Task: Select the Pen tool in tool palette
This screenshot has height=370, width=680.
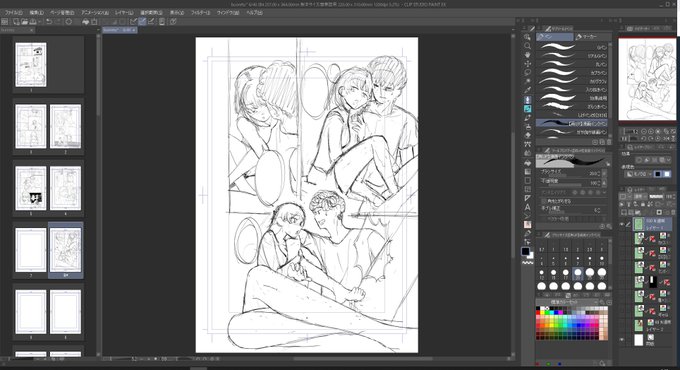Action: click(527, 100)
